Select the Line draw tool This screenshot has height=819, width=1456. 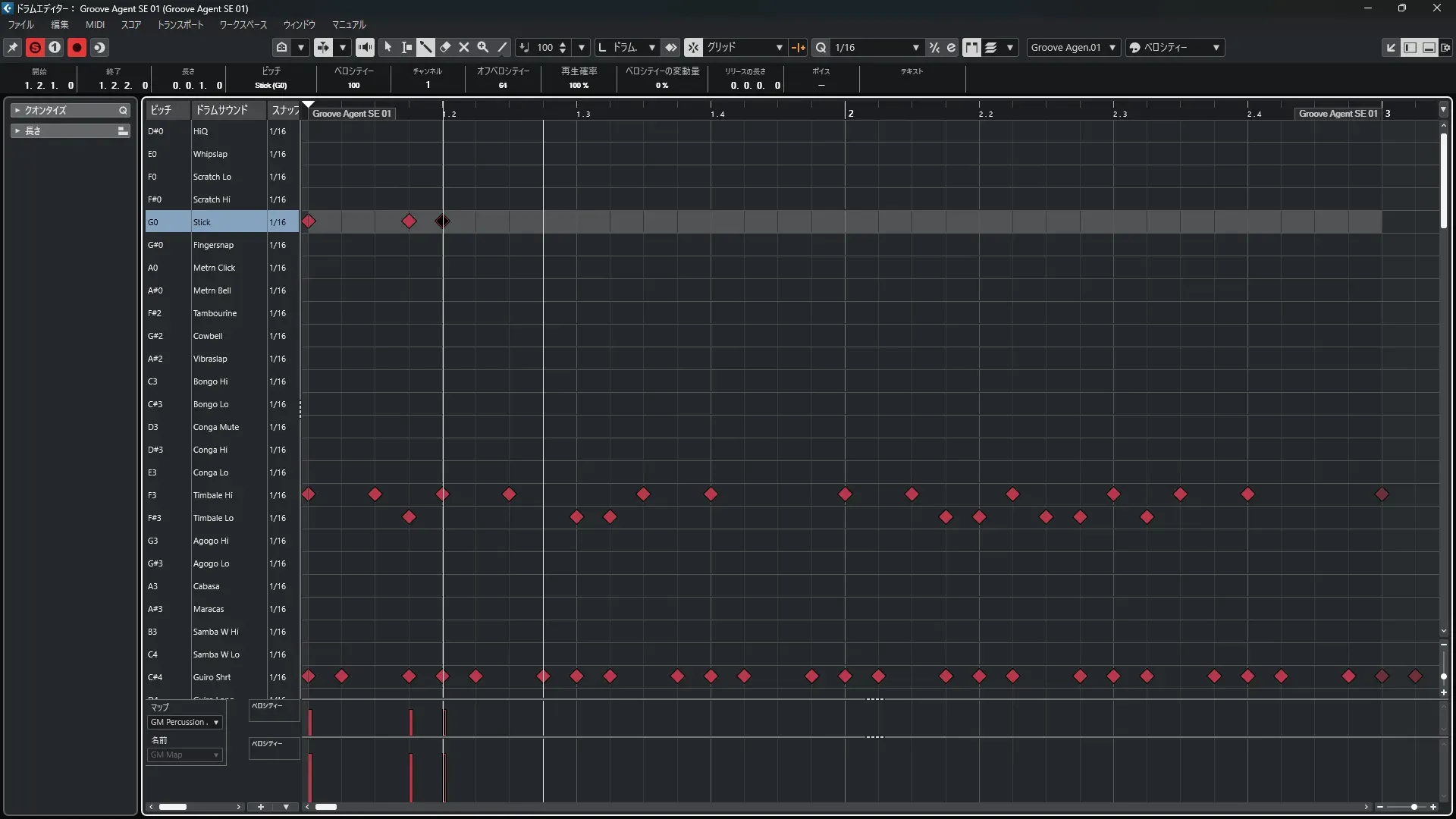coord(502,47)
